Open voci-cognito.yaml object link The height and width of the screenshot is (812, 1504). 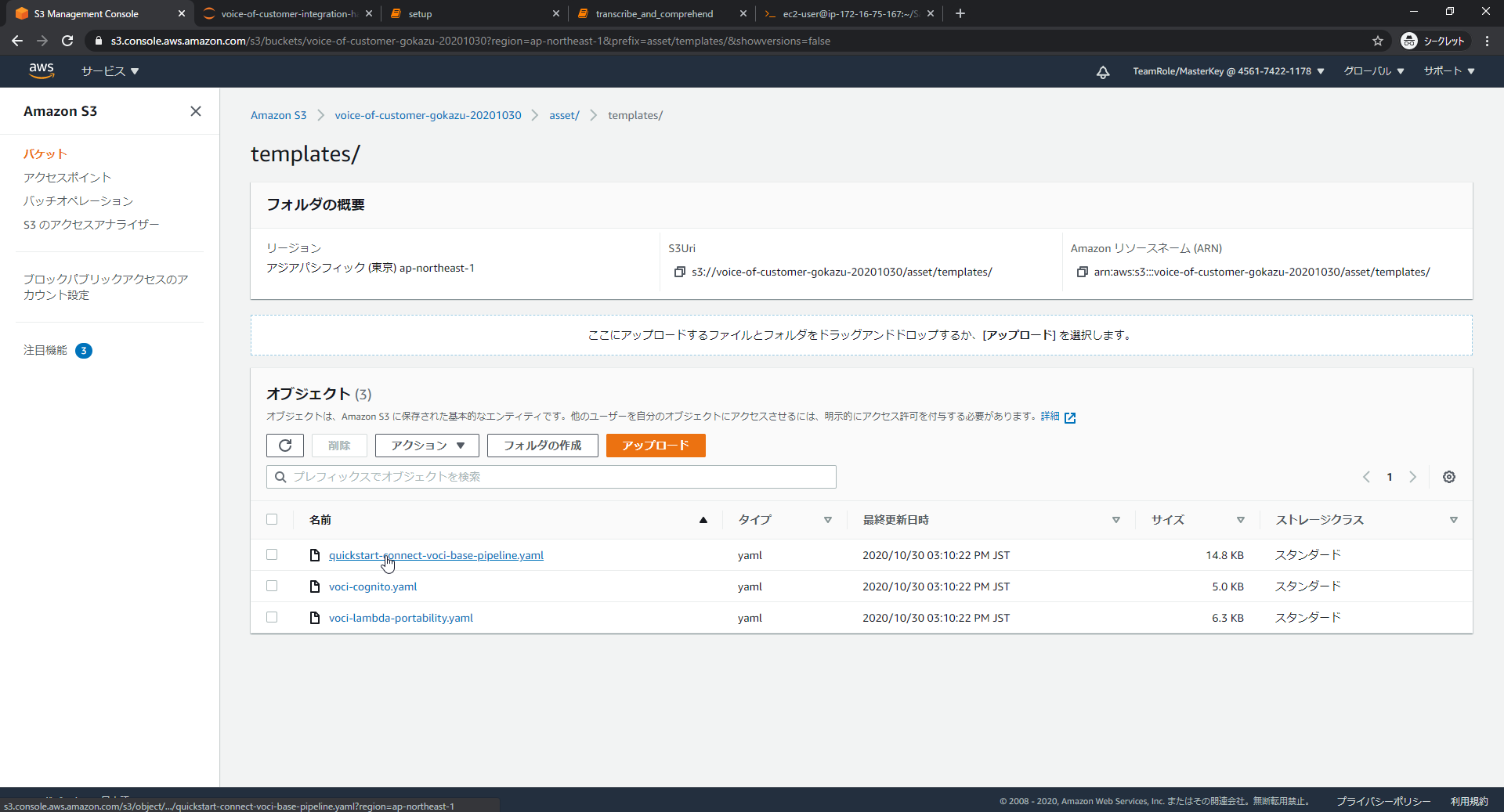tap(373, 586)
